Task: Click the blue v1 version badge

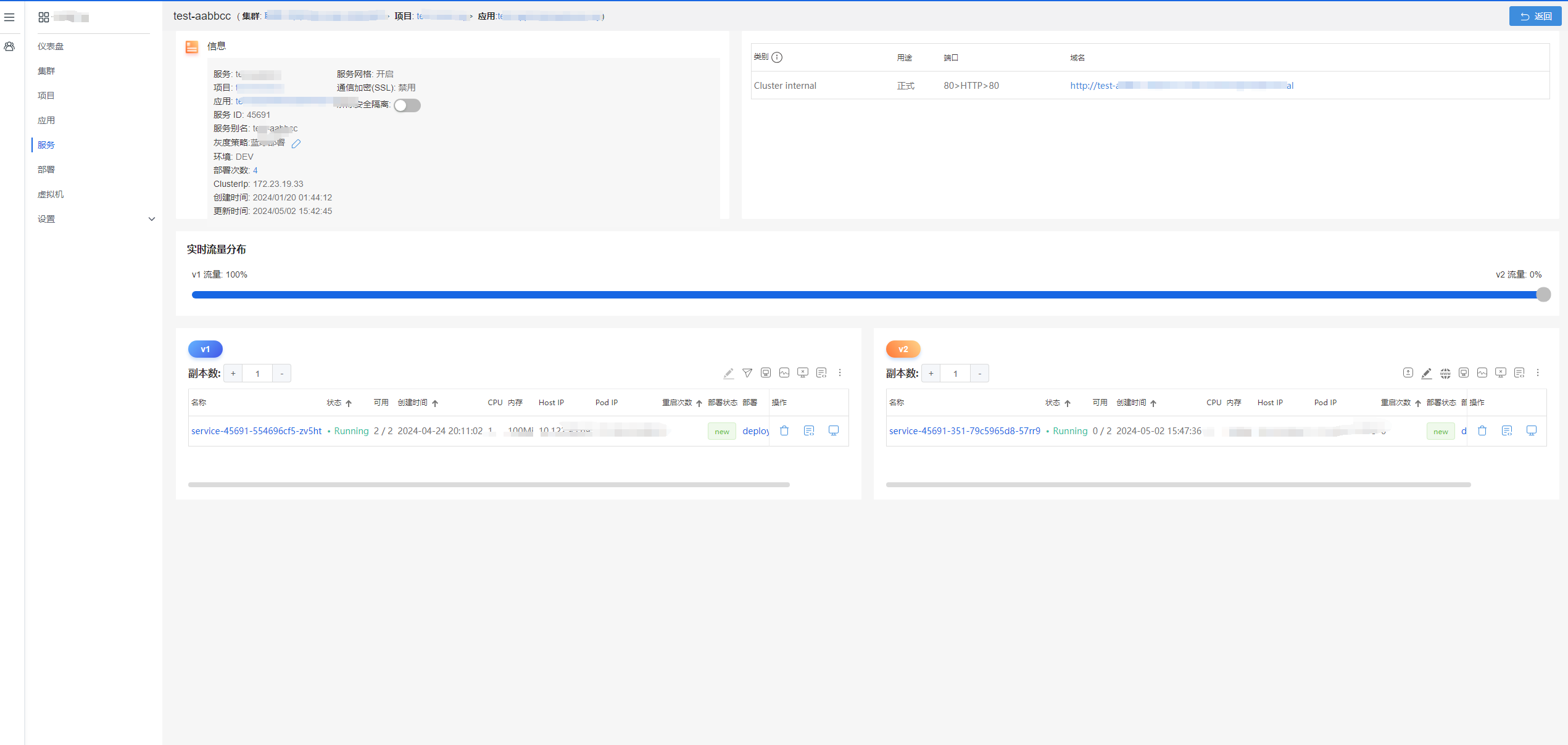Action: pyautogui.click(x=205, y=349)
